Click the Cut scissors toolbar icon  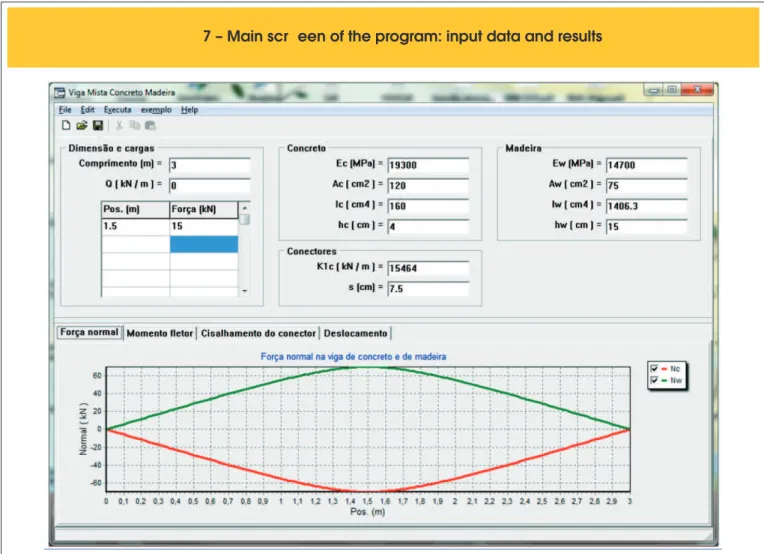(x=119, y=126)
